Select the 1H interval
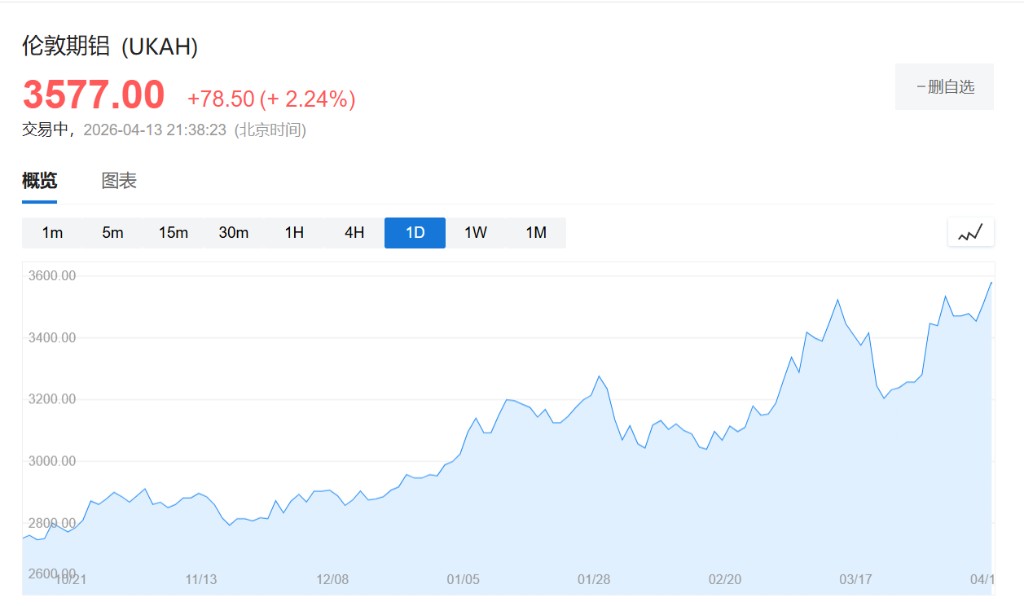The width and height of the screenshot is (1024, 606). (294, 233)
